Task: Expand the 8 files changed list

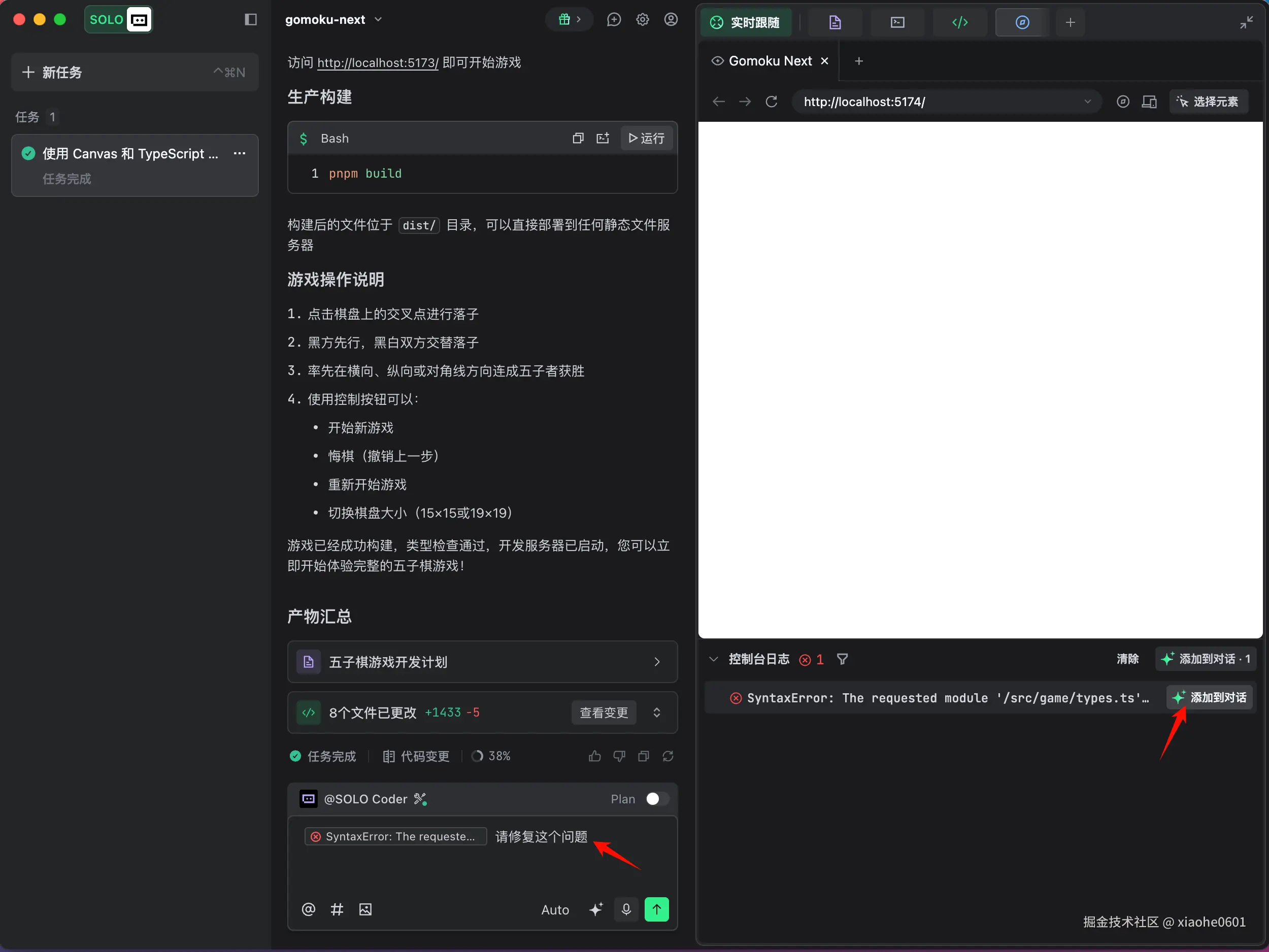Action: (657, 712)
